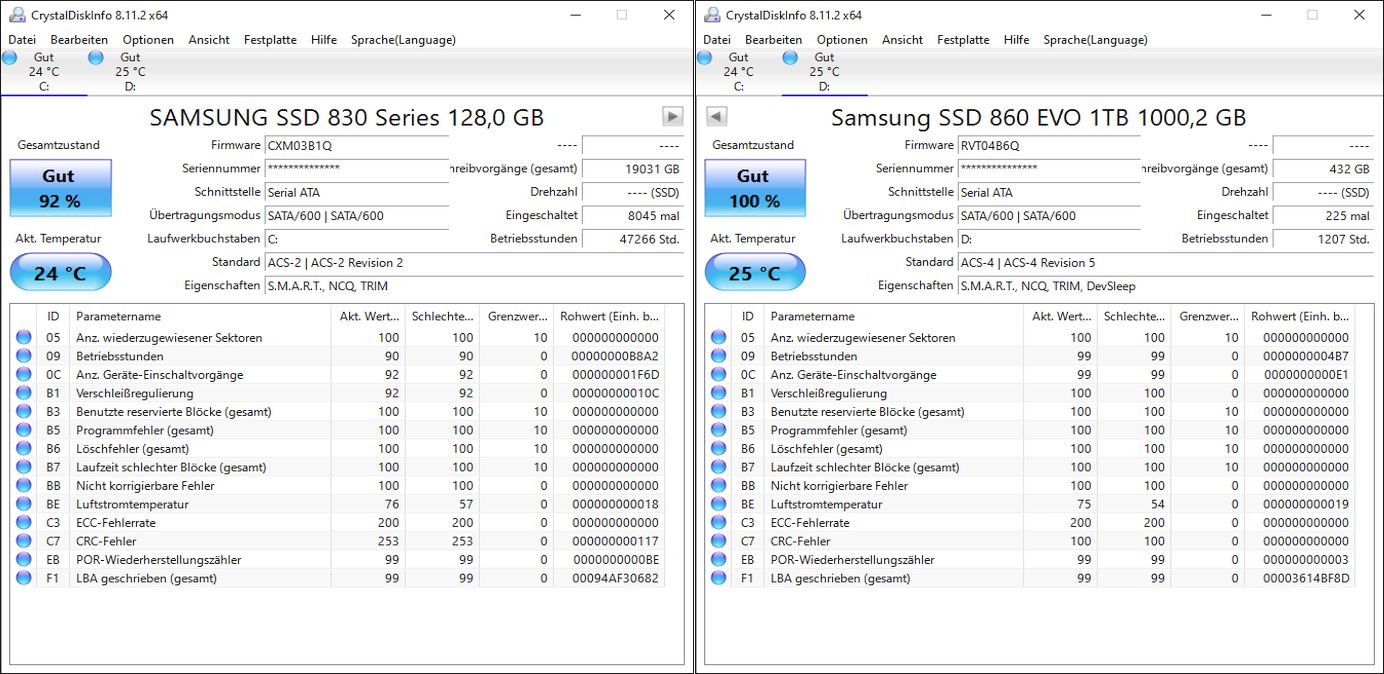This screenshot has height=674, width=1384.
Task: Open Bearbeiten menu in left window
Action: click(x=79, y=40)
